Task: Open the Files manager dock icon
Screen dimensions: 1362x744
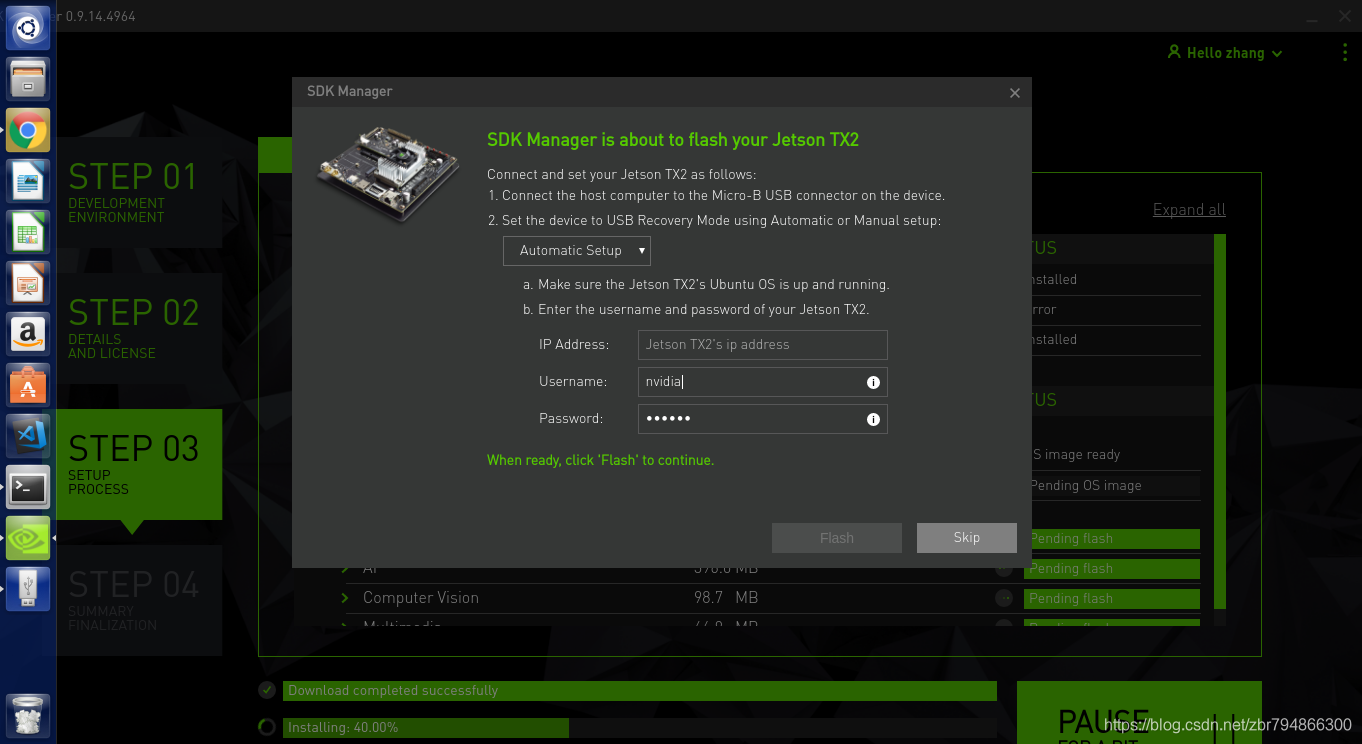Action: click(28, 78)
